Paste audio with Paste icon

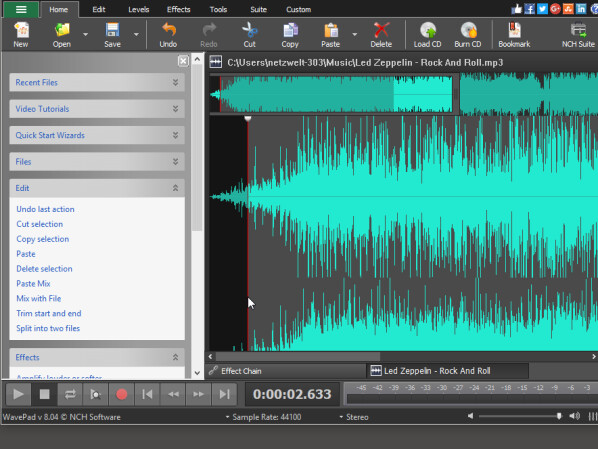(x=331, y=35)
